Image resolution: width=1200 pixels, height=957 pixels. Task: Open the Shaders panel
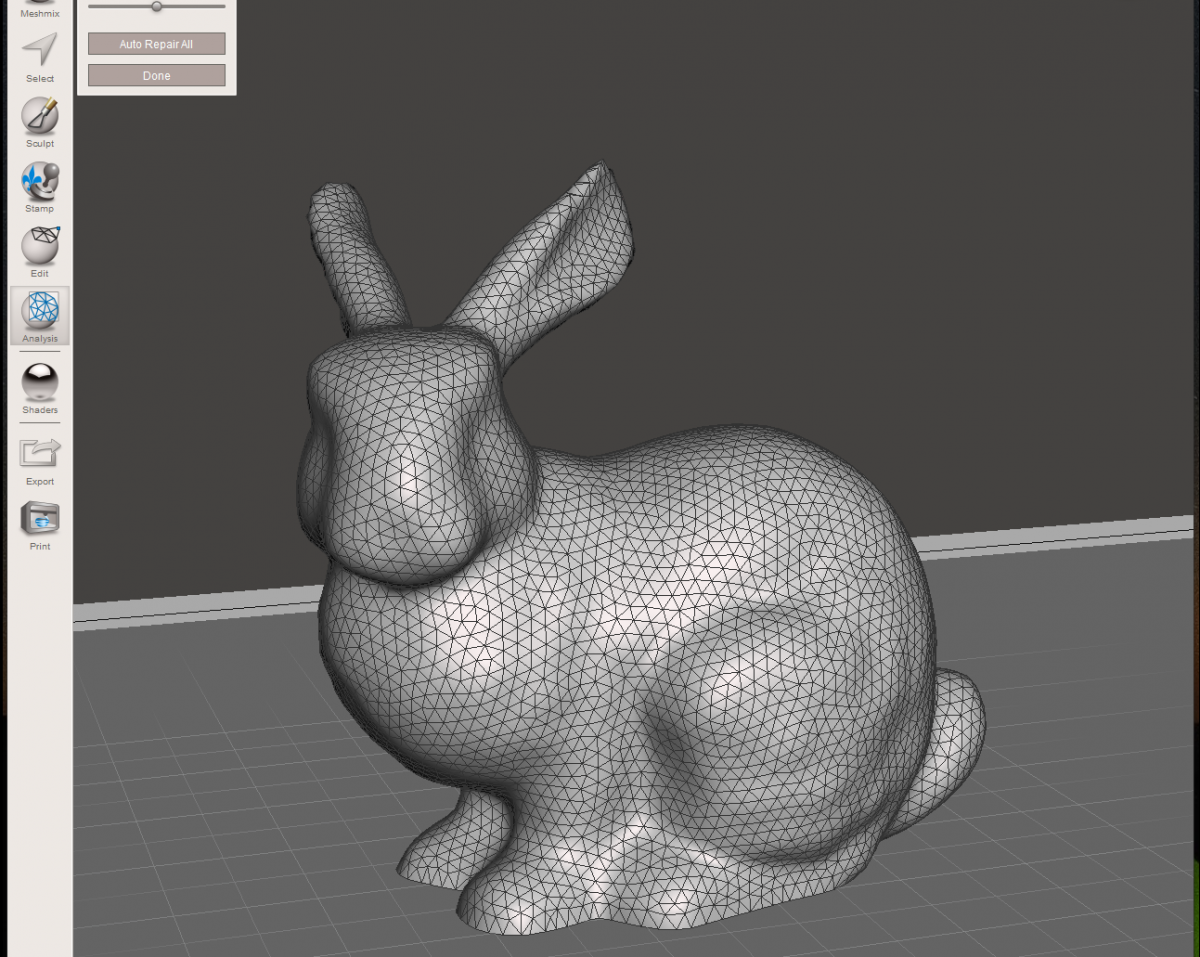tap(40, 388)
